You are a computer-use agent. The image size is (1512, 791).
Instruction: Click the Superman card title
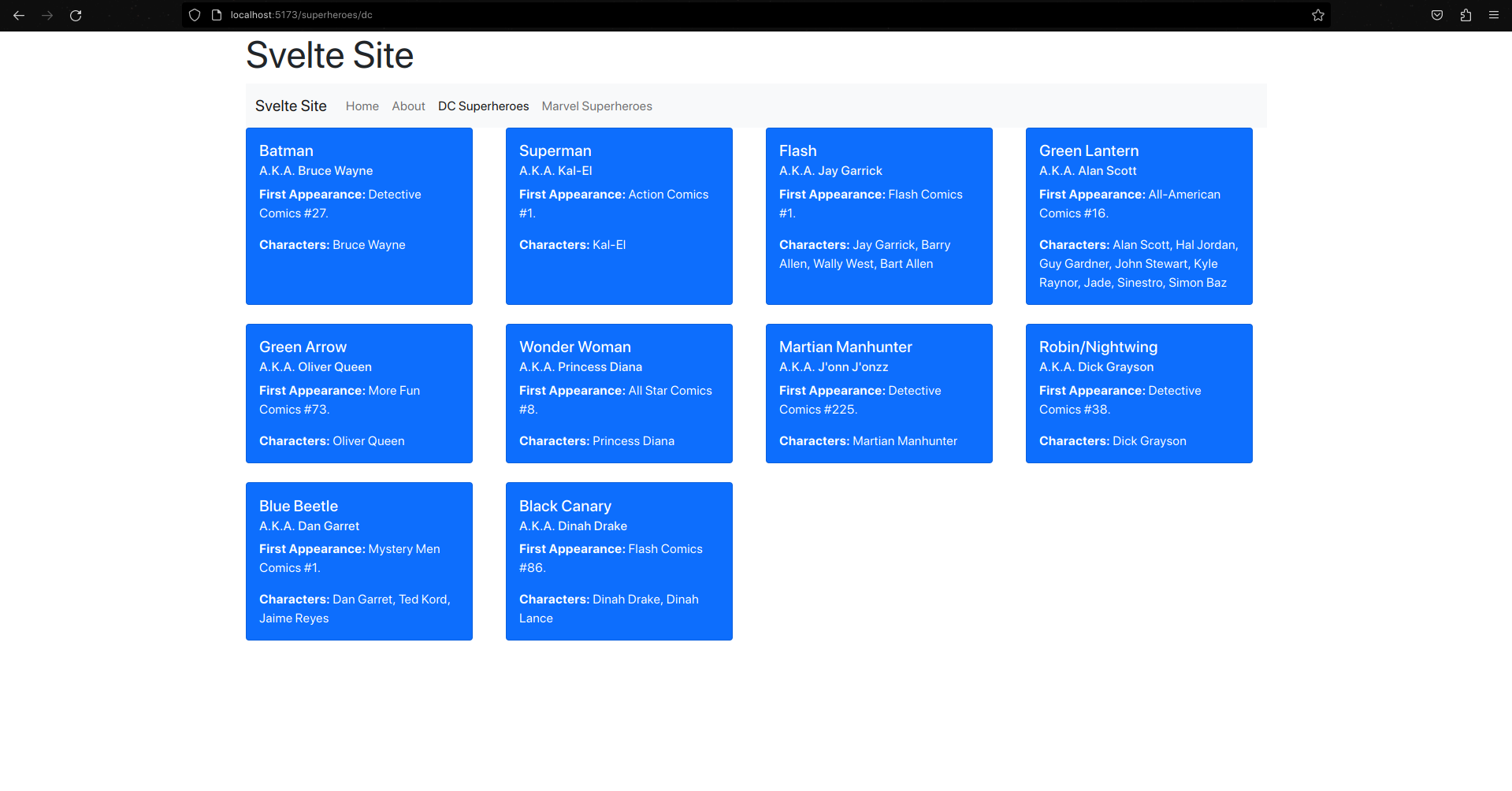555,150
